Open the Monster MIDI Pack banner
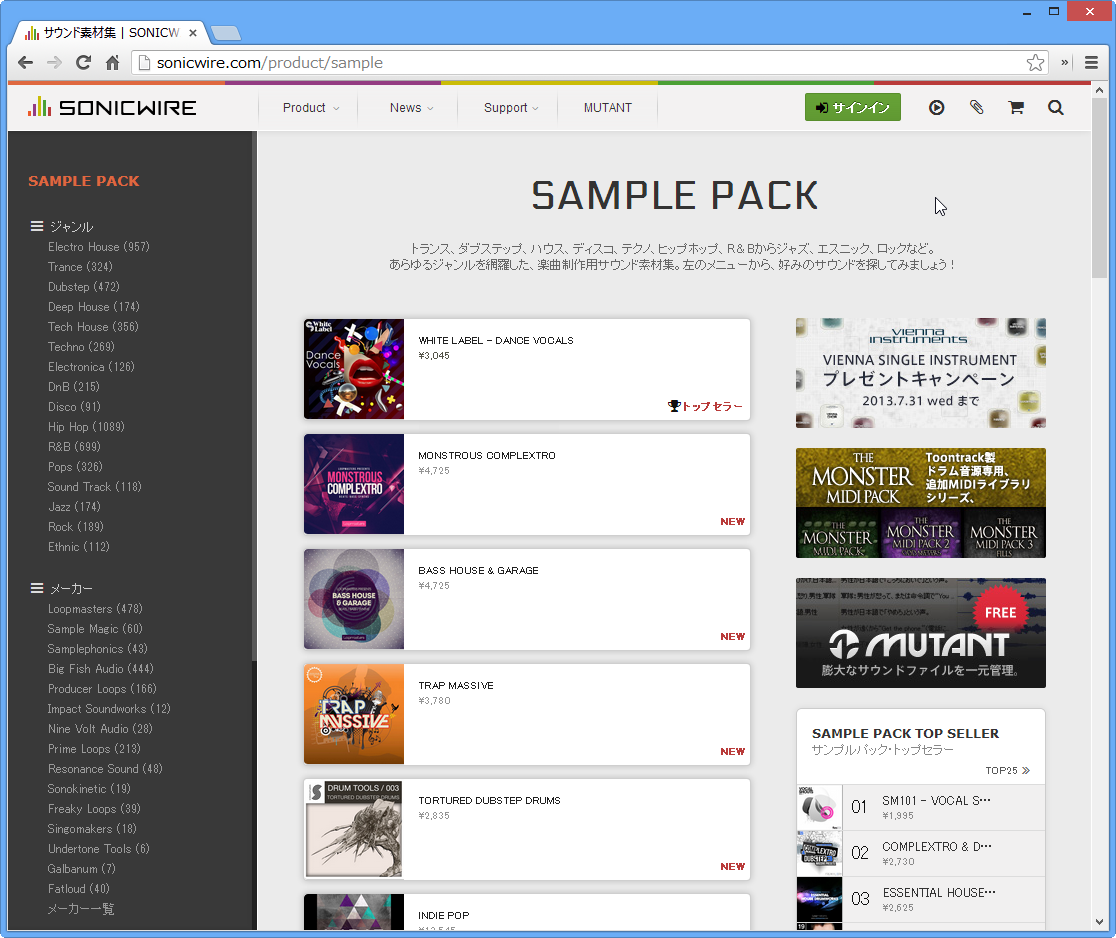 click(921, 502)
